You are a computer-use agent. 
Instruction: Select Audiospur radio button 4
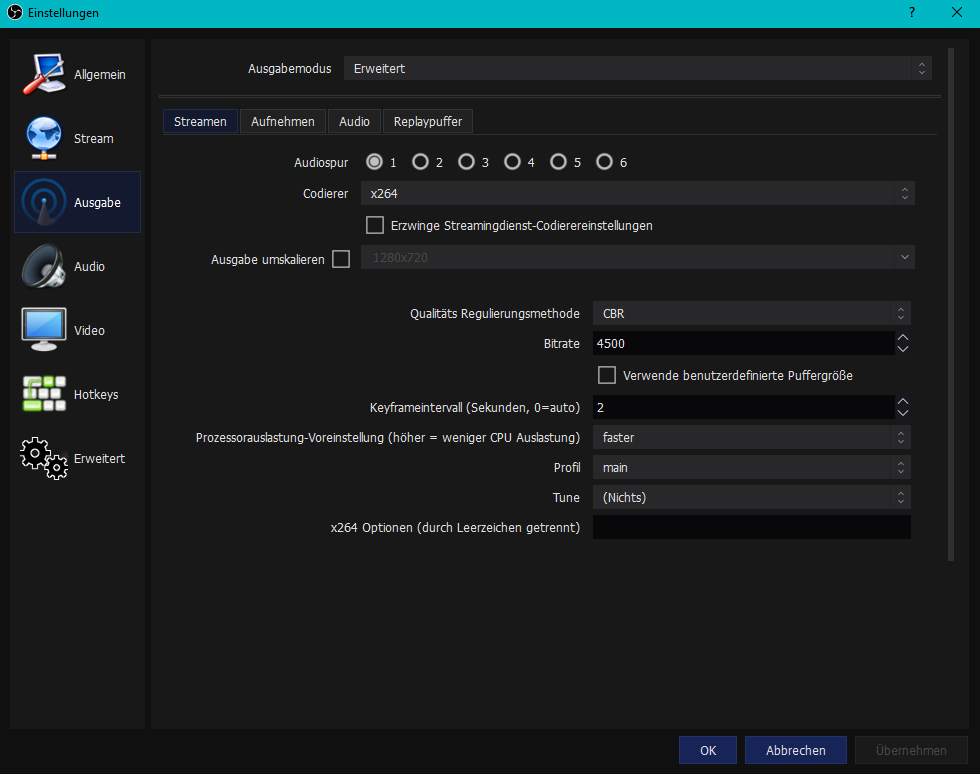click(x=512, y=162)
